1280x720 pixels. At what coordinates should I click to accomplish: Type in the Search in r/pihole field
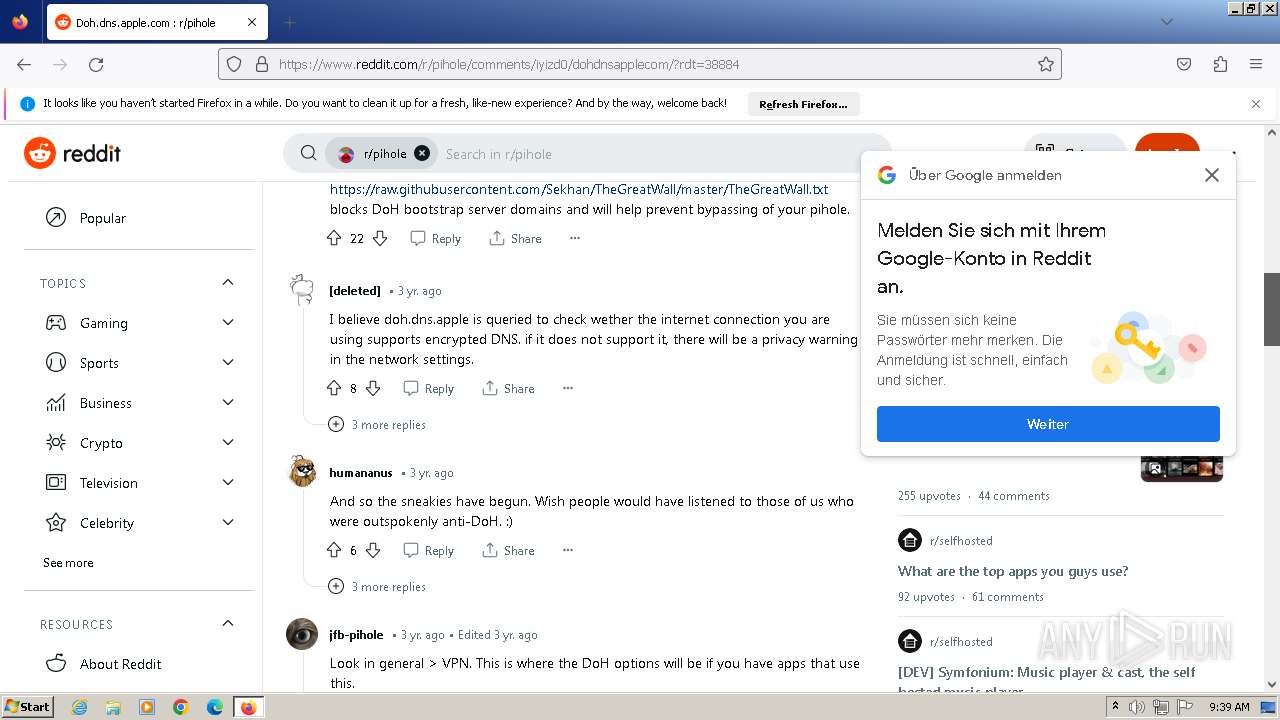tap(660, 154)
